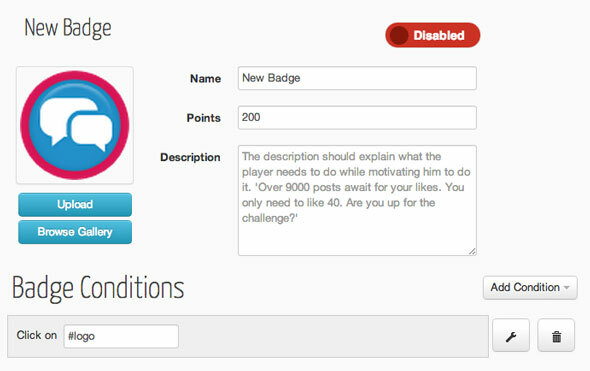Viewport: 590px width, 371px height.
Task: Open the Browse Gallery button
Action: 75,232
